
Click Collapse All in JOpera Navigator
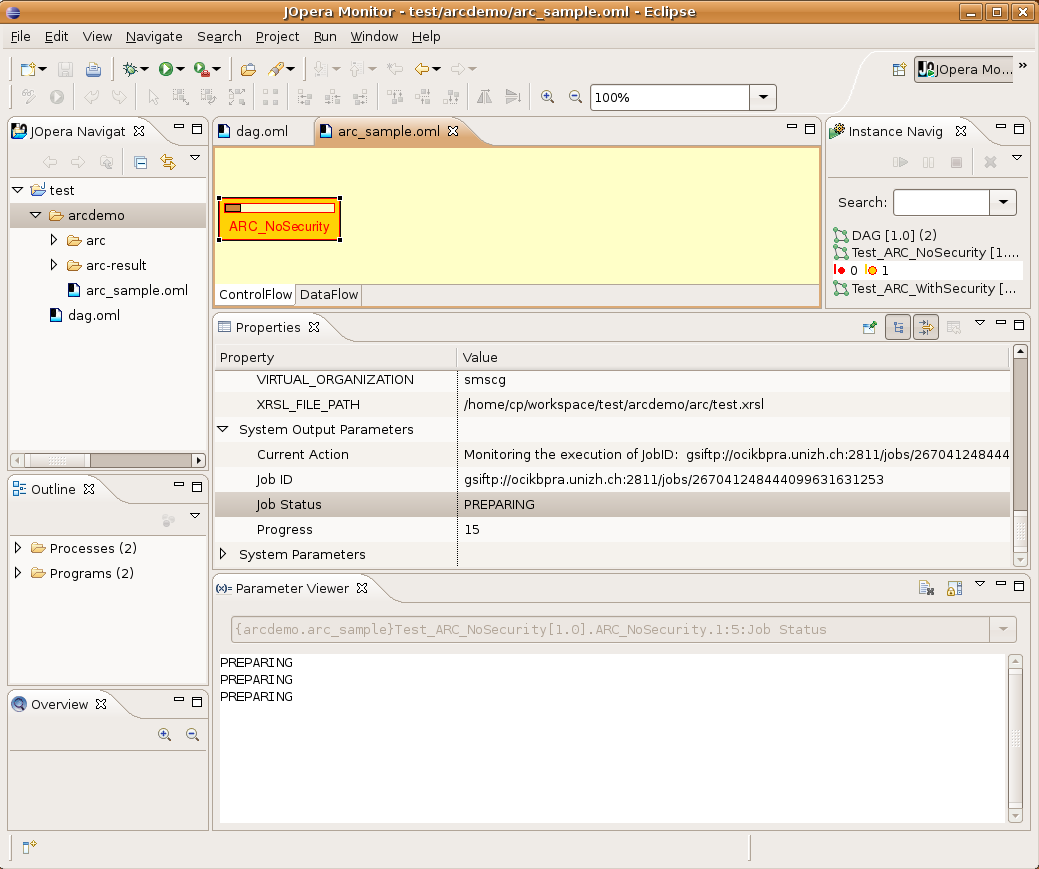coord(140,162)
